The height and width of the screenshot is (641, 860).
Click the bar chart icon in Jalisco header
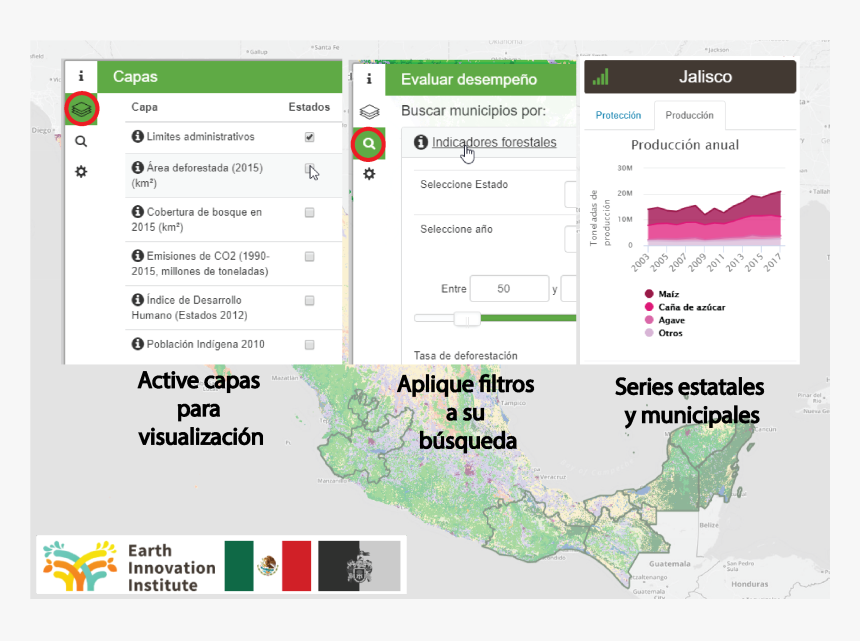tap(601, 77)
